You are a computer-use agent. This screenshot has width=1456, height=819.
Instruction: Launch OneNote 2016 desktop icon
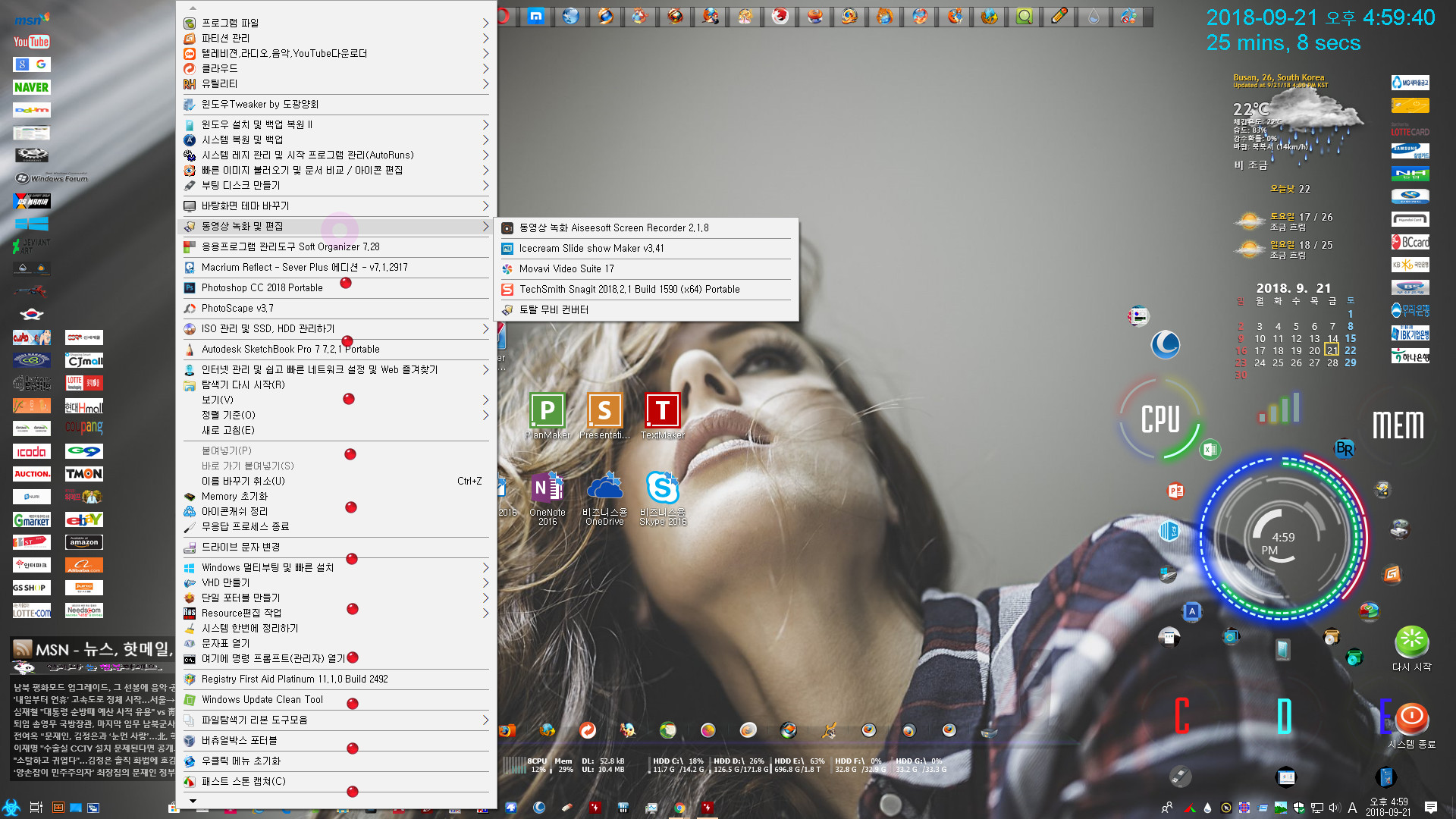548,497
